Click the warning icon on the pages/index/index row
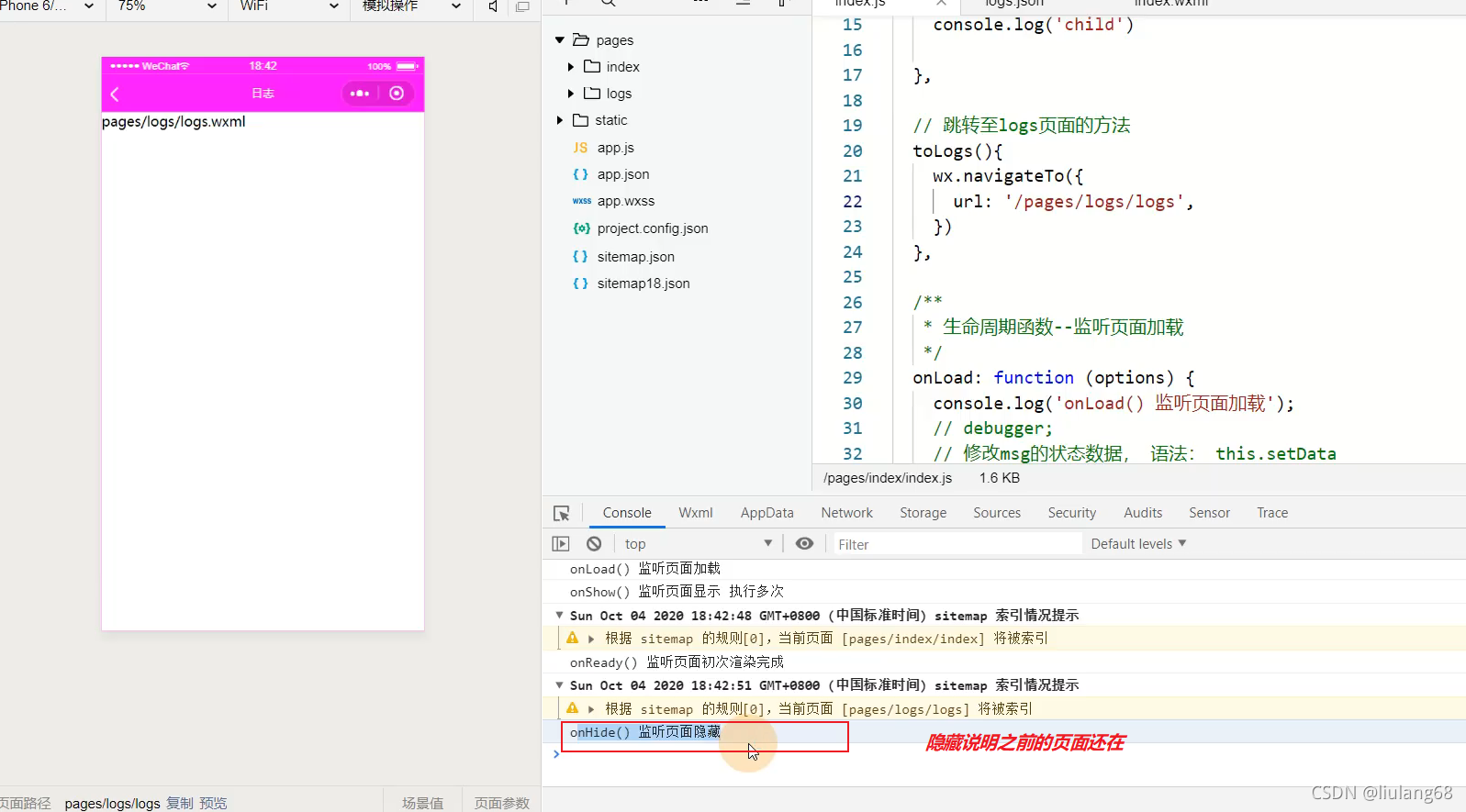 click(x=572, y=638)
